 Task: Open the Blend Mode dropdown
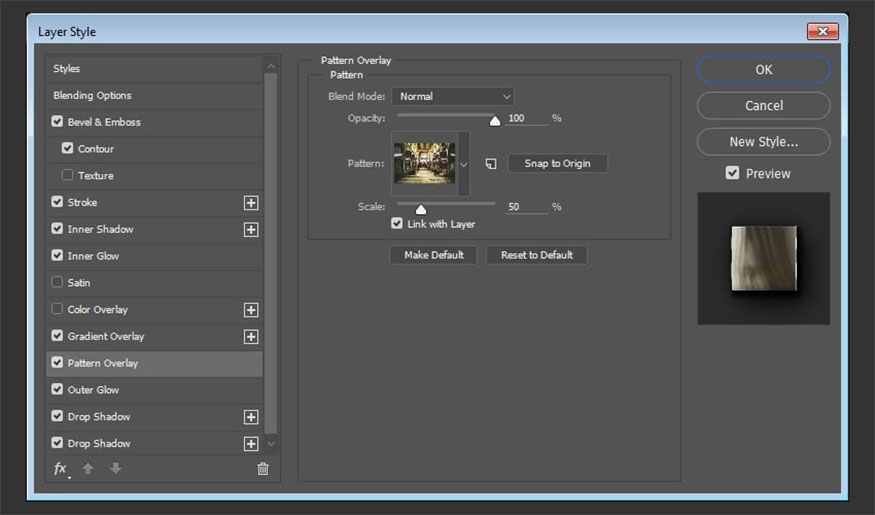click(452, 96)
